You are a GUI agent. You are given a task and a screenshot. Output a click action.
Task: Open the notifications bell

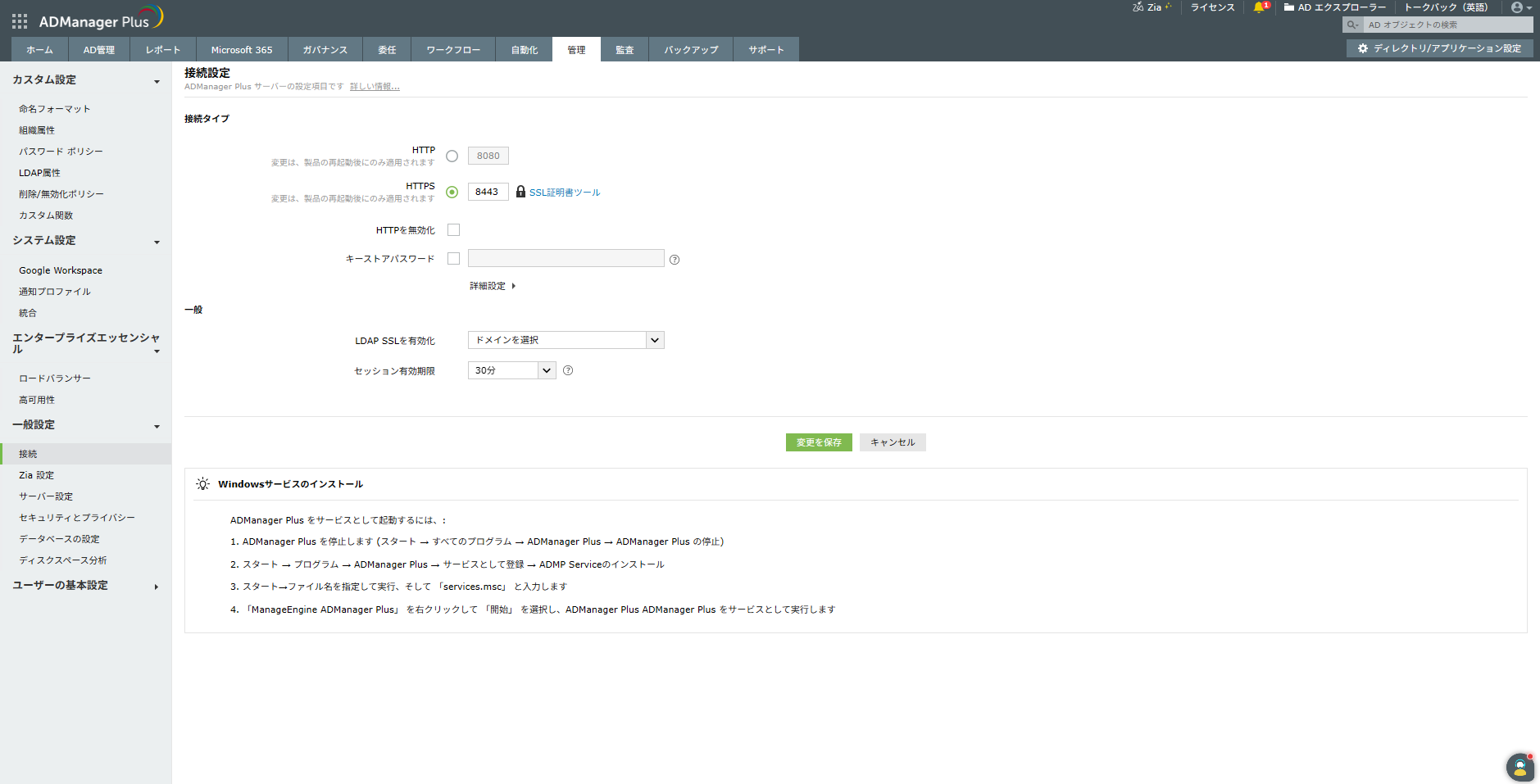pos(1260,7)
